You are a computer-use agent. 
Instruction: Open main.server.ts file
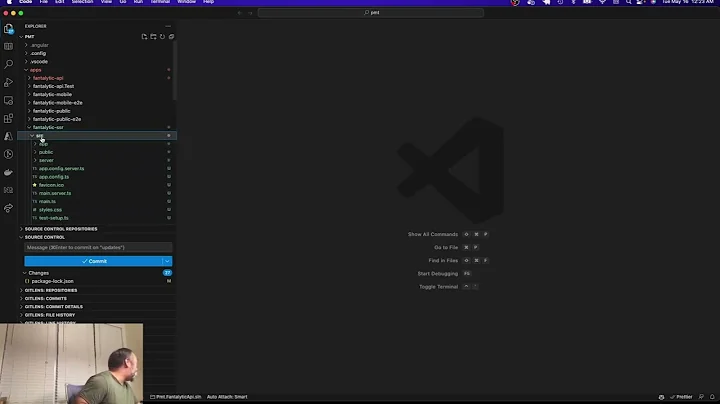point(55,193)
